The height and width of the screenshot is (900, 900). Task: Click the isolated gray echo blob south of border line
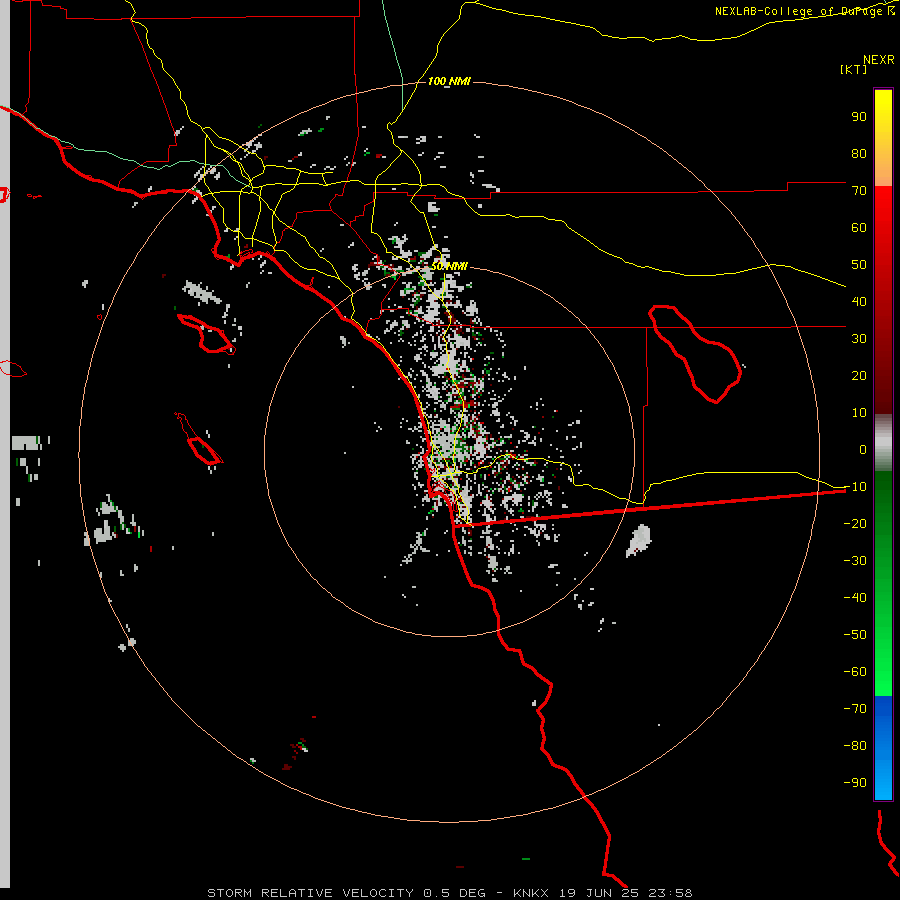point(638,541)
